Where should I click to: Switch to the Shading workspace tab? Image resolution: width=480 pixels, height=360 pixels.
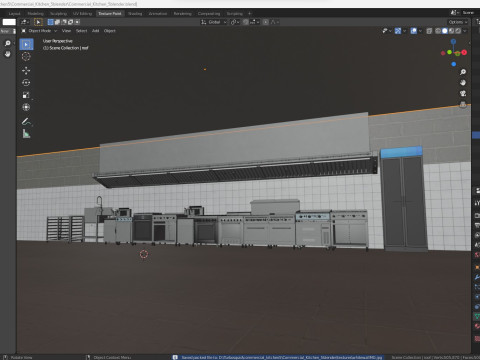coord(135,13)
